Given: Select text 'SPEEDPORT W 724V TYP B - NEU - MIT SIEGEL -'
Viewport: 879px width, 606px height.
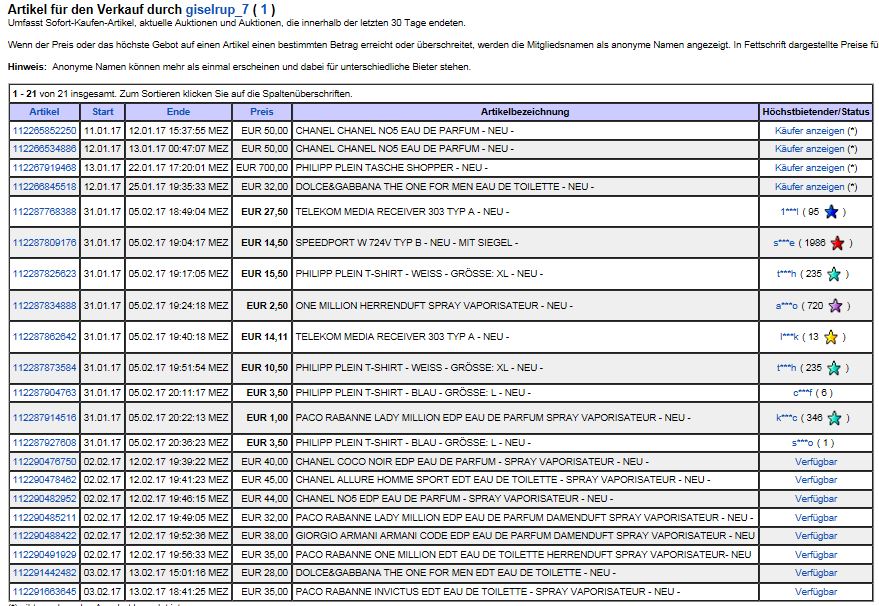Looking at the screenshot, I should point(406,243).
